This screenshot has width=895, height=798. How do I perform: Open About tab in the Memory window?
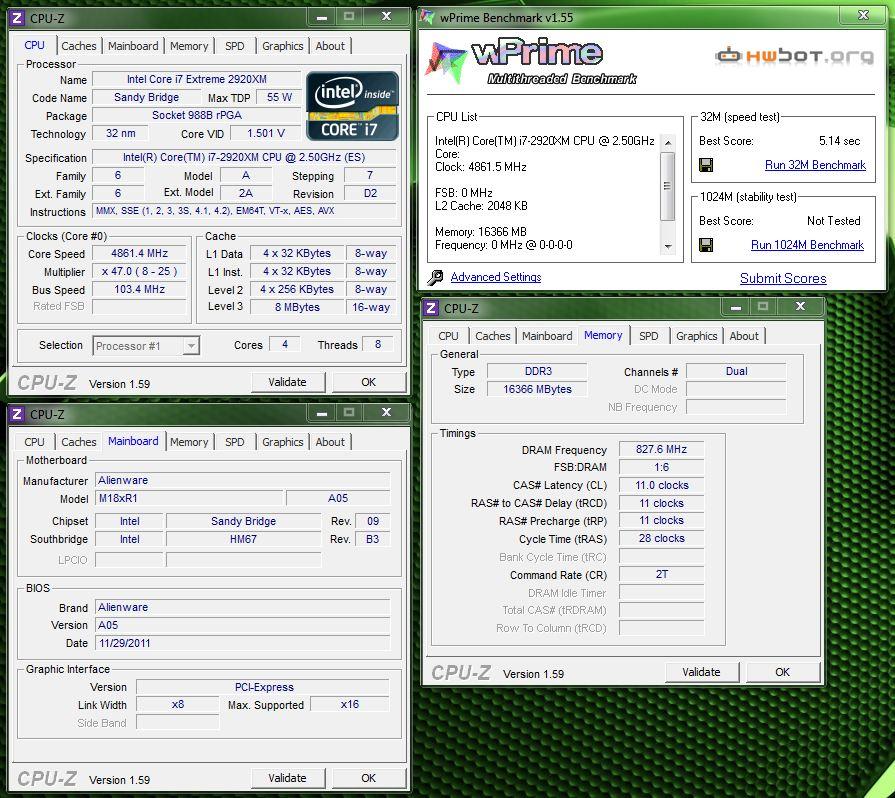744,336
